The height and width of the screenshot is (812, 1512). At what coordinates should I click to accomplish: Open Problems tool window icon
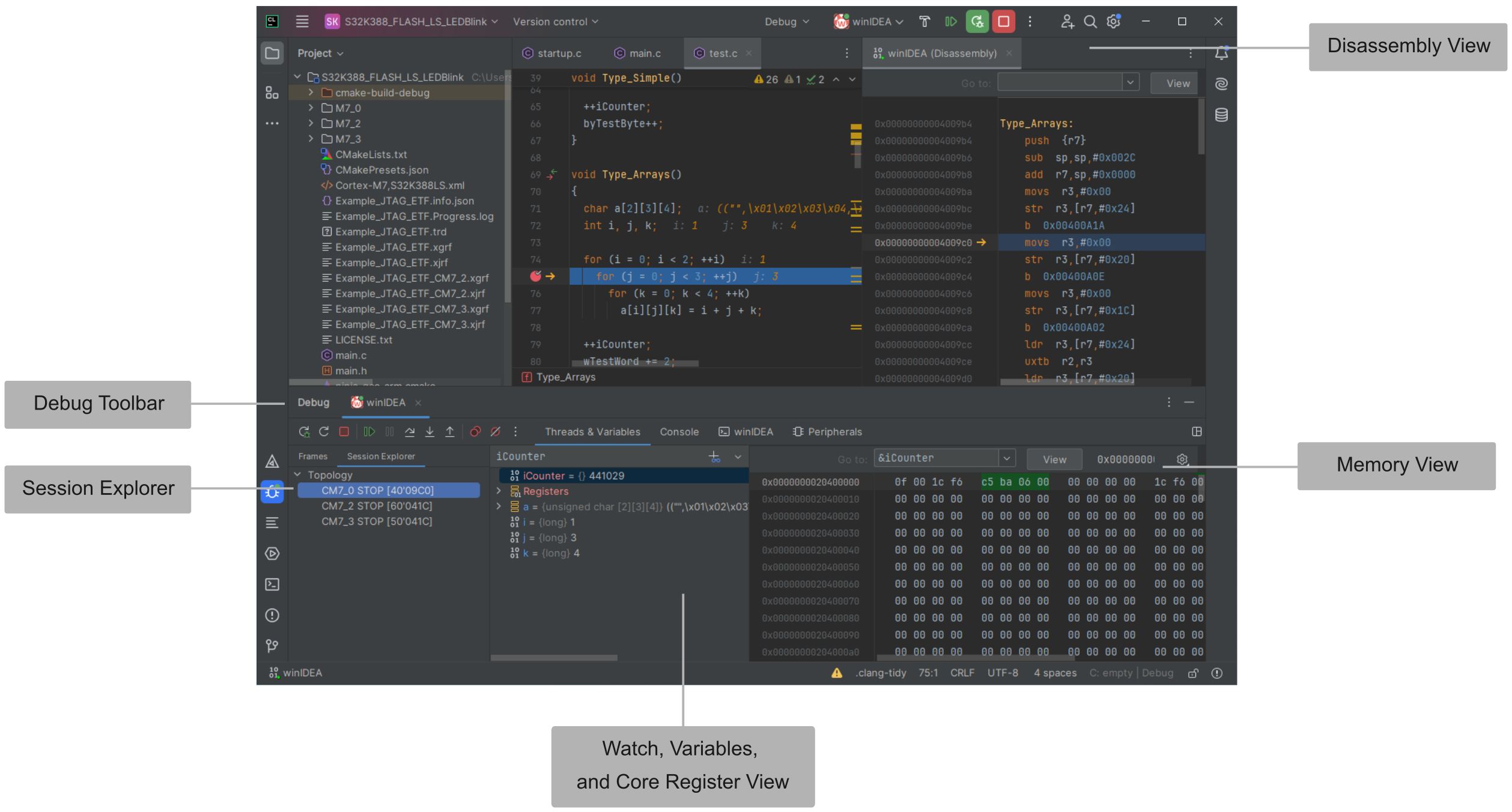pos(272,615)
